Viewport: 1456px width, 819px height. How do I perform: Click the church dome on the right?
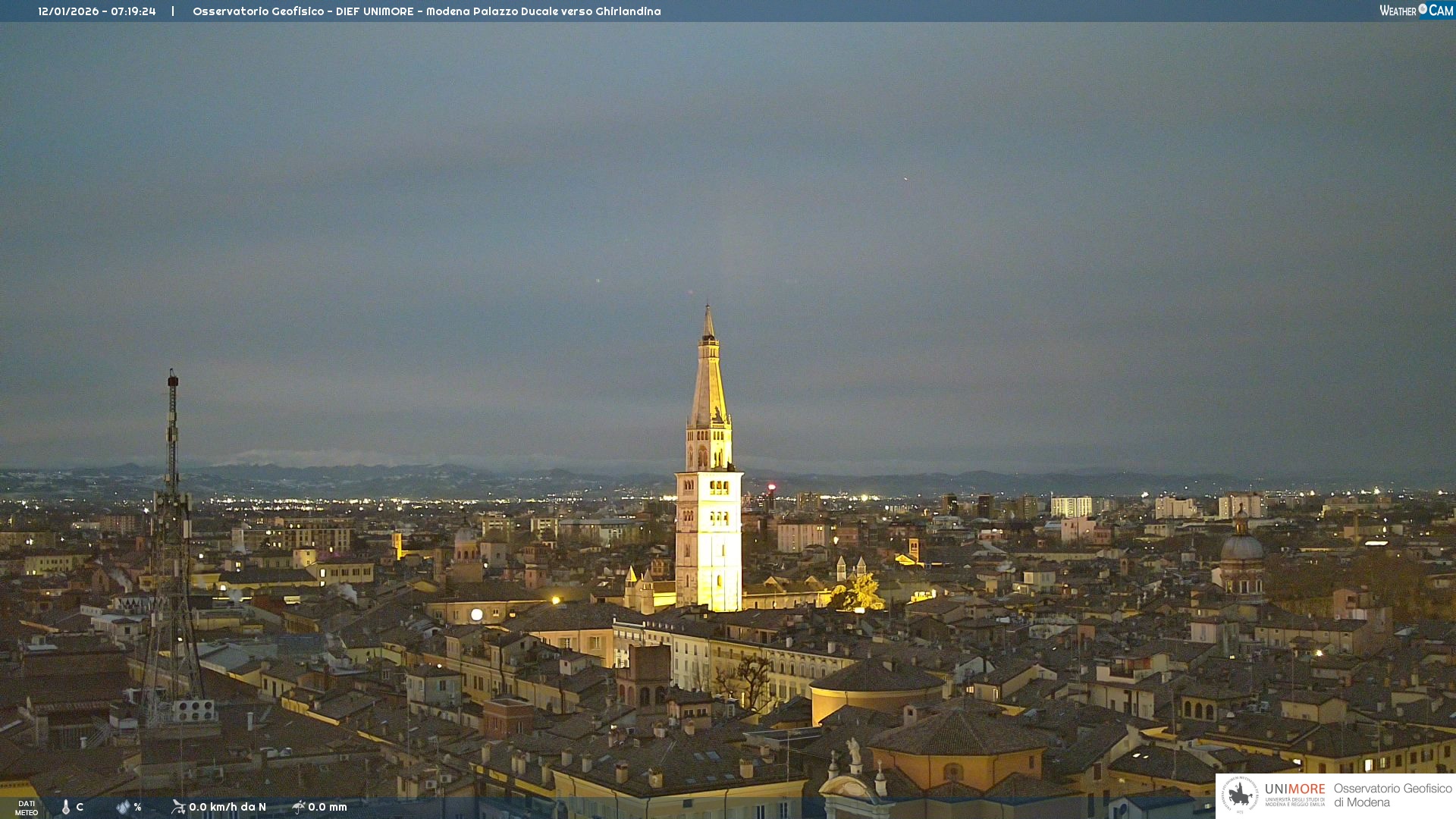pos(1241,546)
